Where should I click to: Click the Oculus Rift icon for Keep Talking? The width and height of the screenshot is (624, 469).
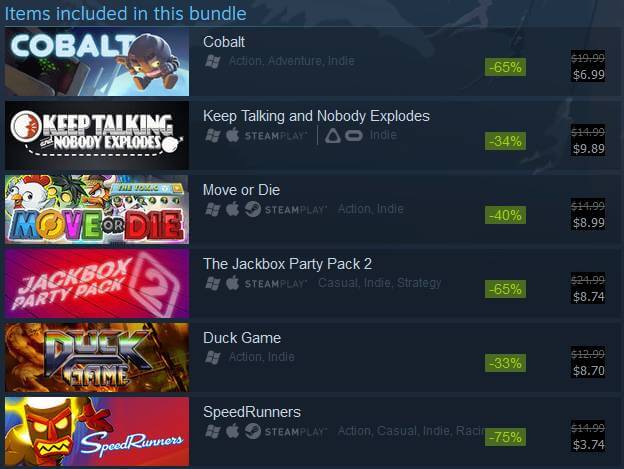[354, 136]
